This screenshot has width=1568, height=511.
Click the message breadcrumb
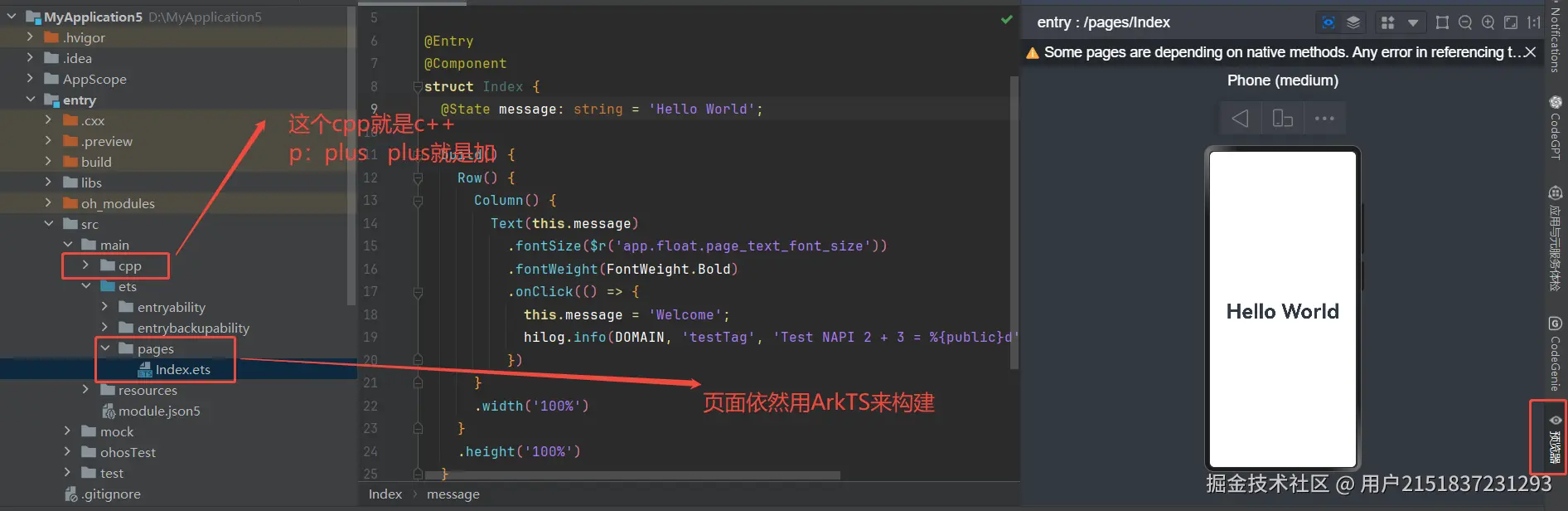point(453,494)
